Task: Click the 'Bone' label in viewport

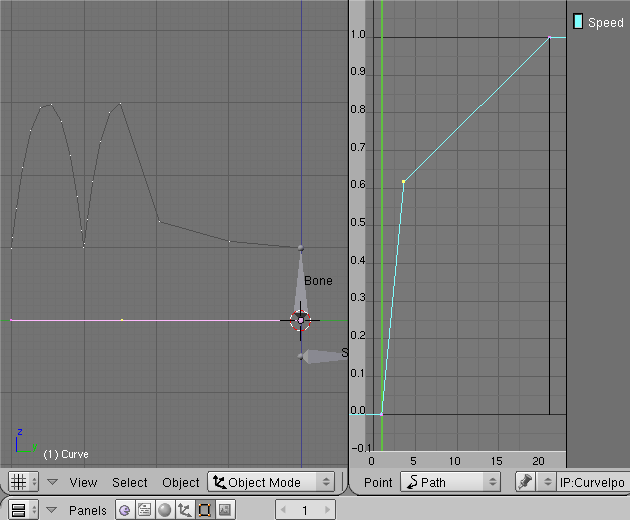Action: click(x=318, y=280)
